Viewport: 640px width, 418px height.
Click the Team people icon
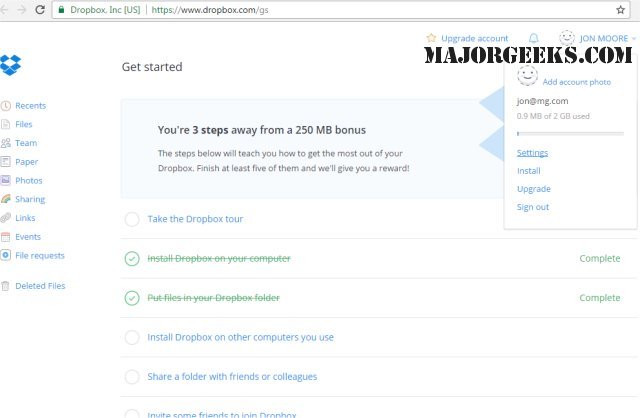tap(5, 143)
